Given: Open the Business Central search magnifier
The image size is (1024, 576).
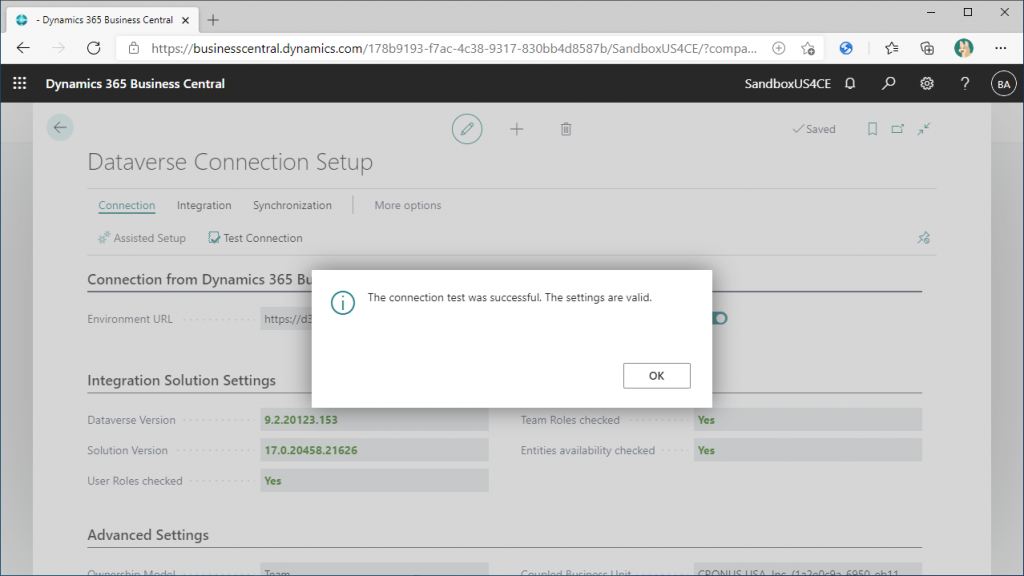Looking at the screenshot, I should coord(888,84).
